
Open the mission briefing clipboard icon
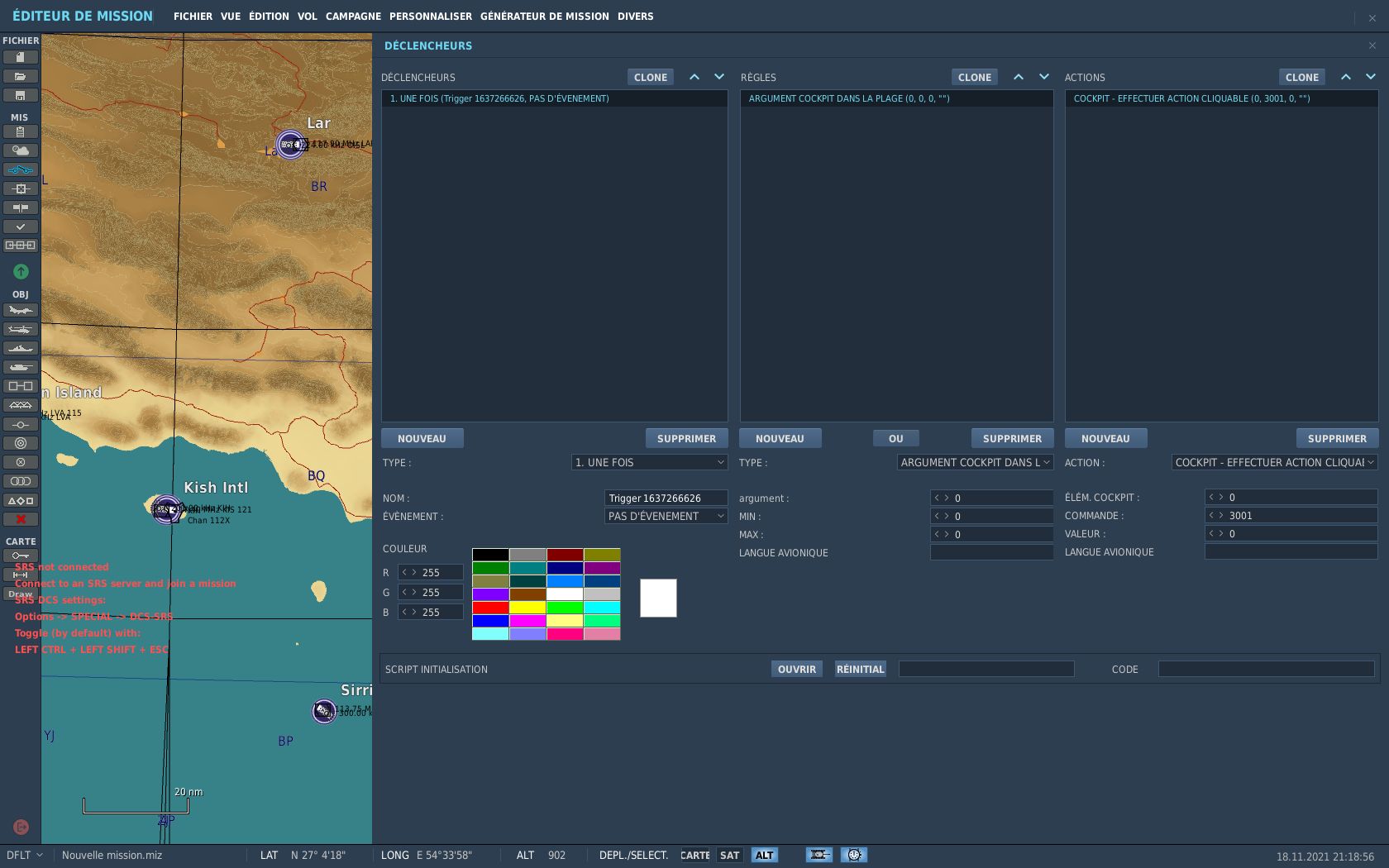21,131
